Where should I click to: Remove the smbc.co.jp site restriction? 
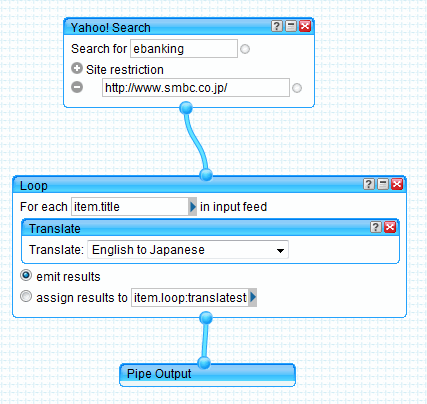coord(77,87)
